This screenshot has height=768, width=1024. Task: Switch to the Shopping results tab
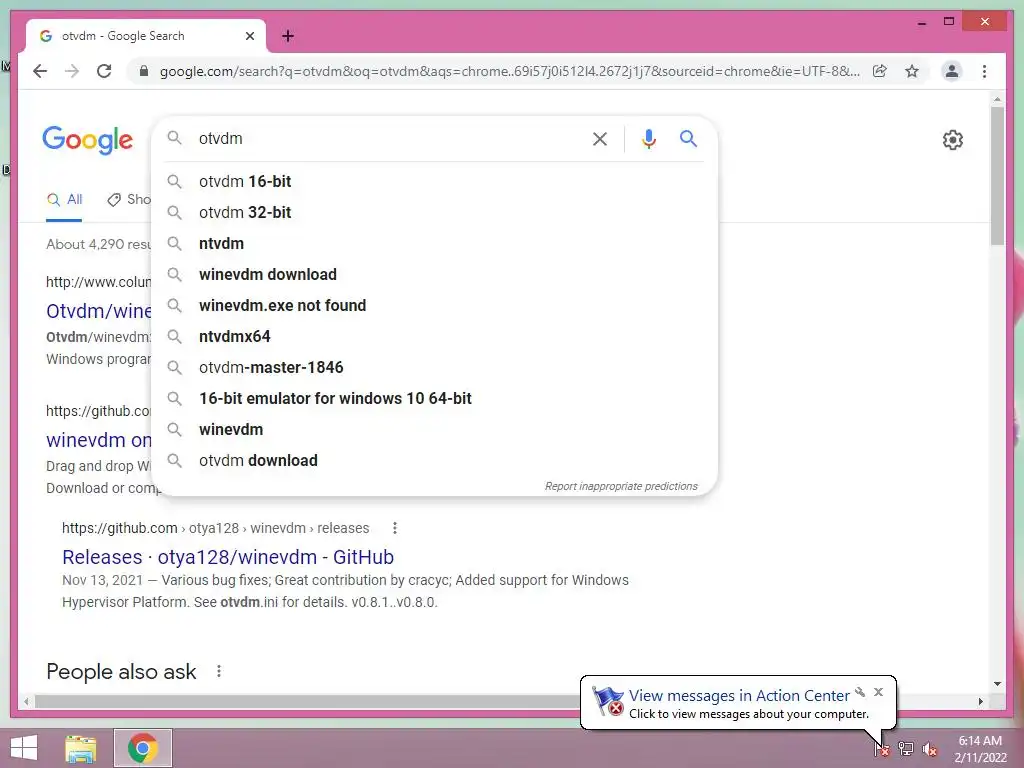(129, 200)
